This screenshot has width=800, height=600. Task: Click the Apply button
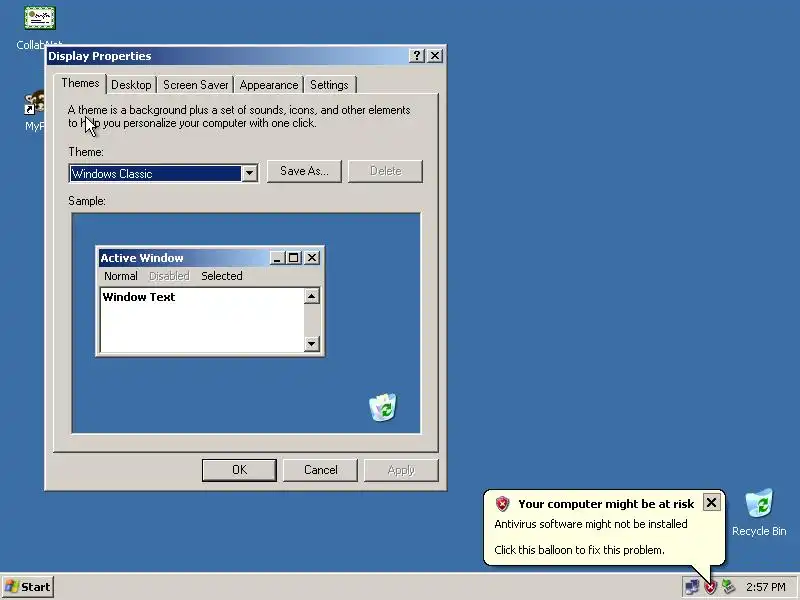[x=401, y=470]
